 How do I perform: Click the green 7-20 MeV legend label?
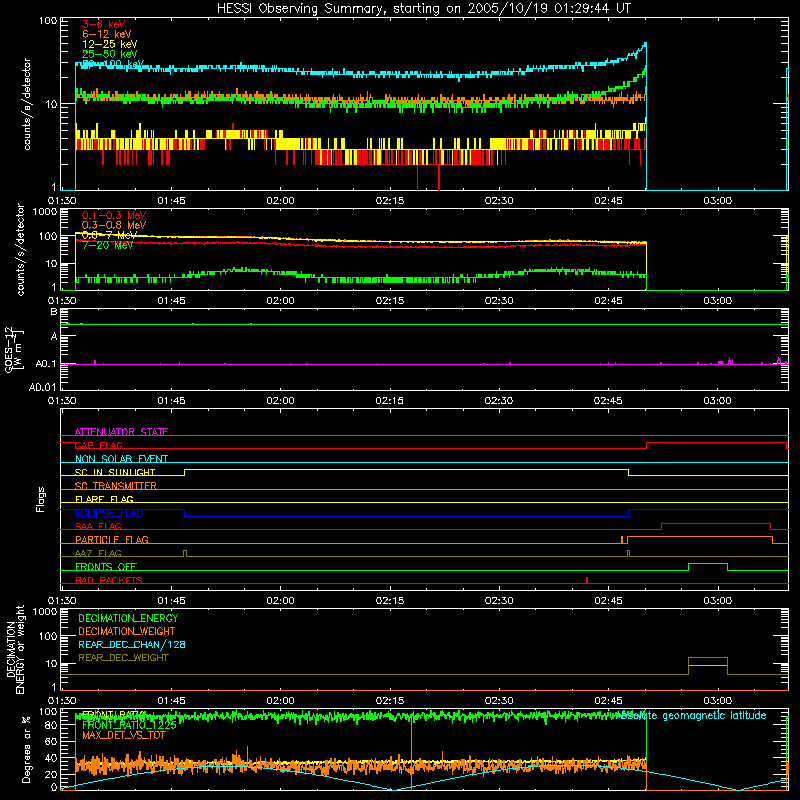point(107,245)
